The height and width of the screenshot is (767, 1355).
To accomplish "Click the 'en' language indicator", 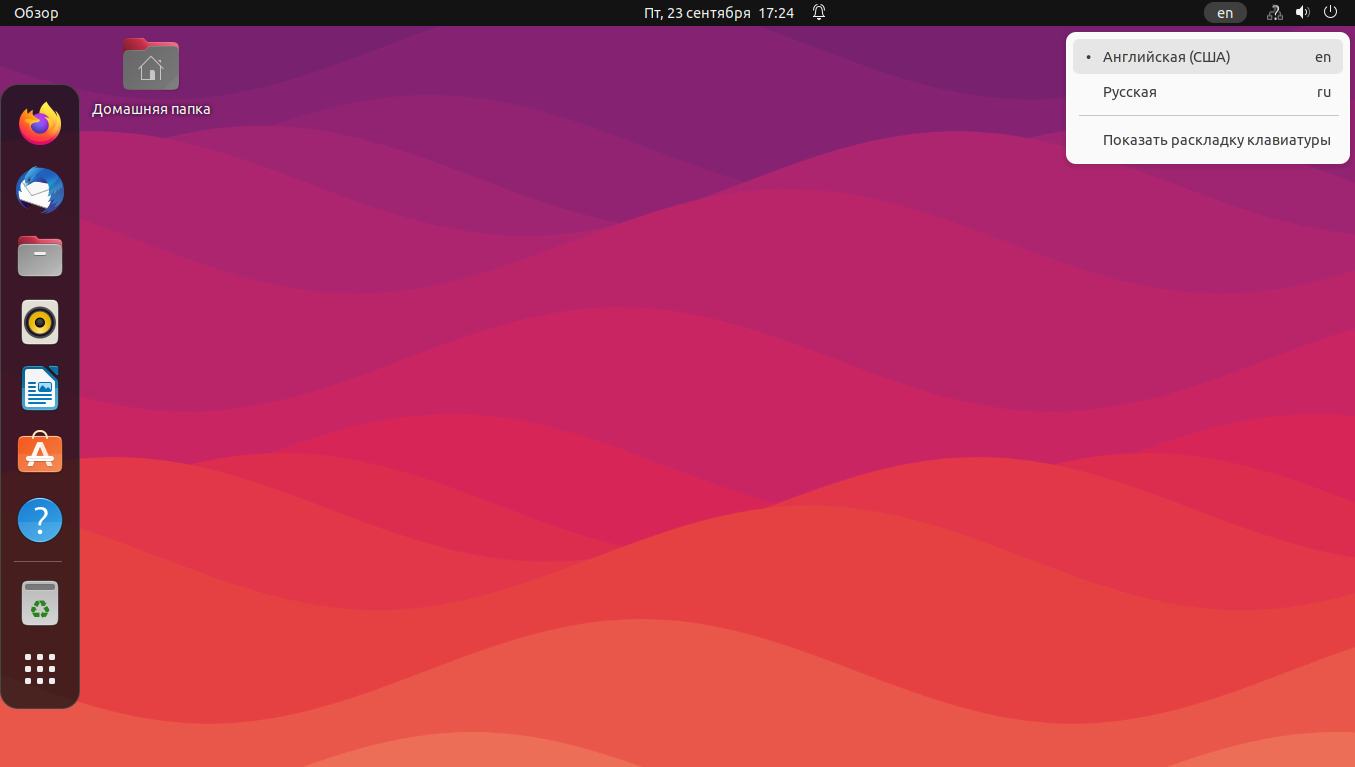I will click(1224, 13).
